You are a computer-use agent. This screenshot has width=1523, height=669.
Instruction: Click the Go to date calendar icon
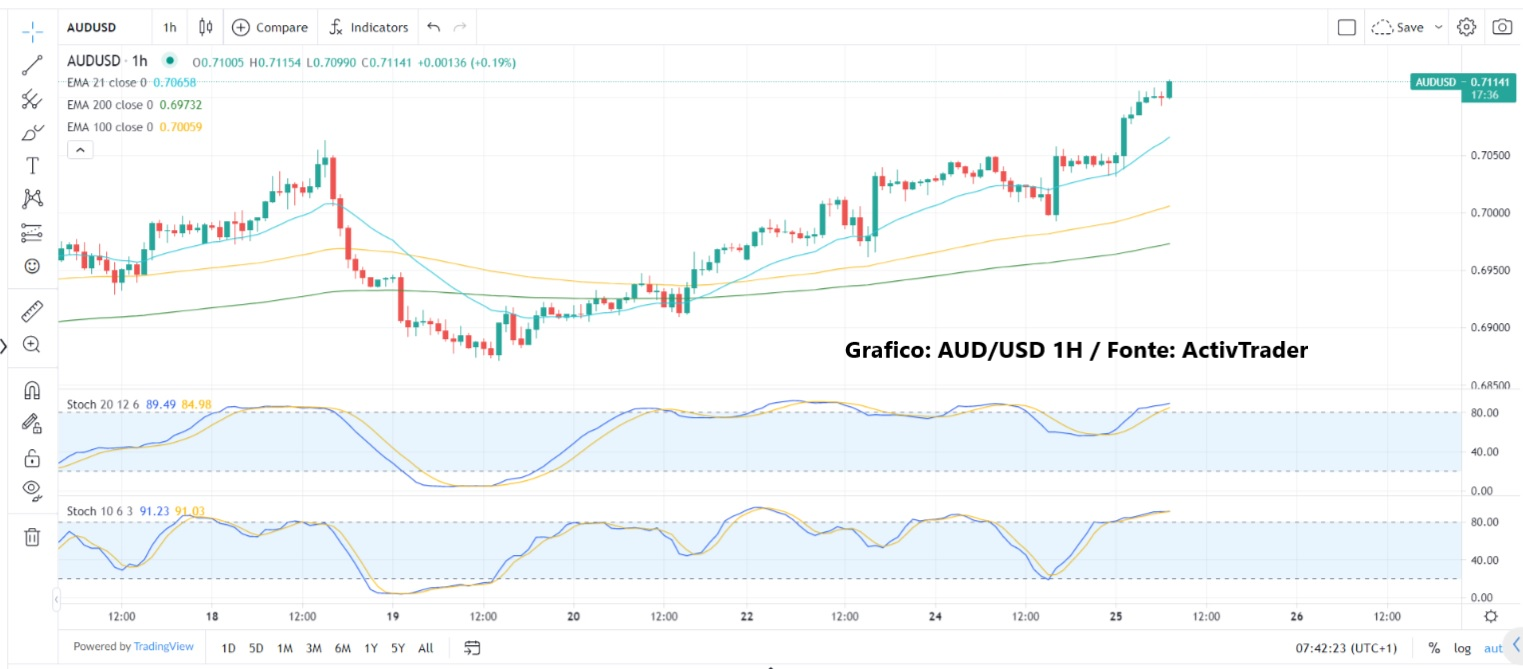pyautogui.click(x=473, y=648)
